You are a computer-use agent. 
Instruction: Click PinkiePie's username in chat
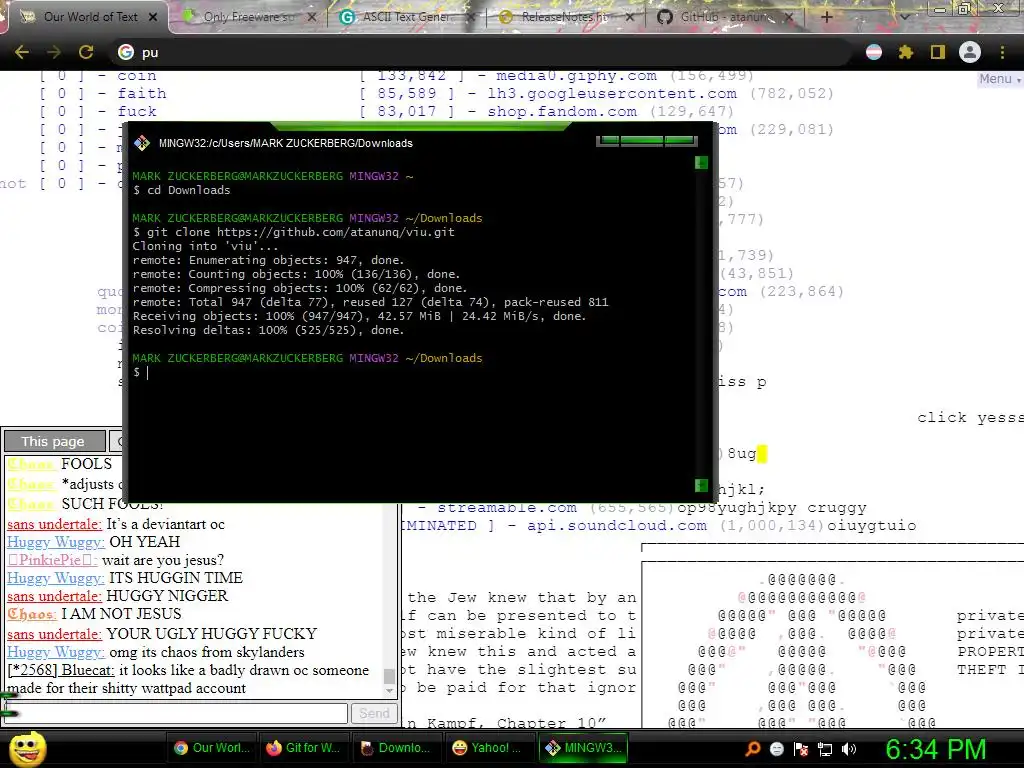pos(52,560)
